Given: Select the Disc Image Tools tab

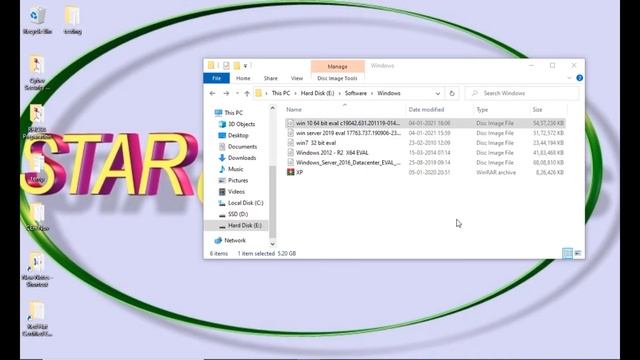Looking at the screenshot, I should coord(337,78).
